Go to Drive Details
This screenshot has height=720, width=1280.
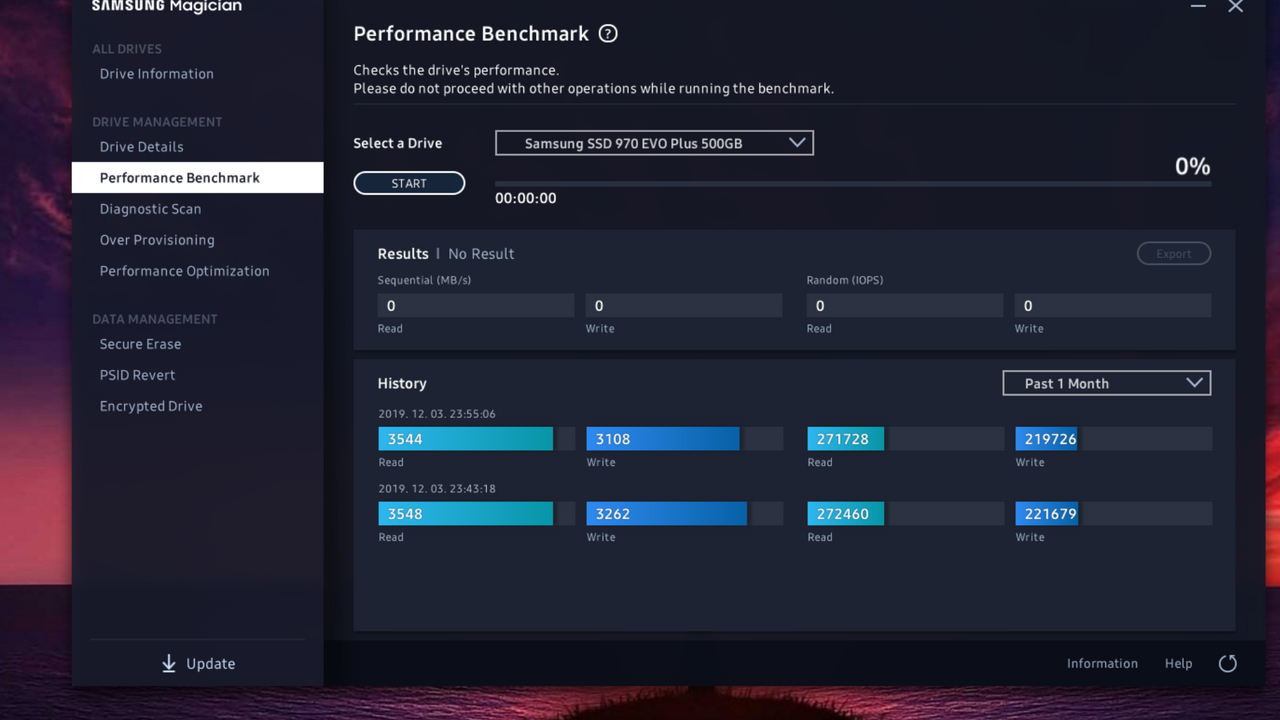point(142,147)
